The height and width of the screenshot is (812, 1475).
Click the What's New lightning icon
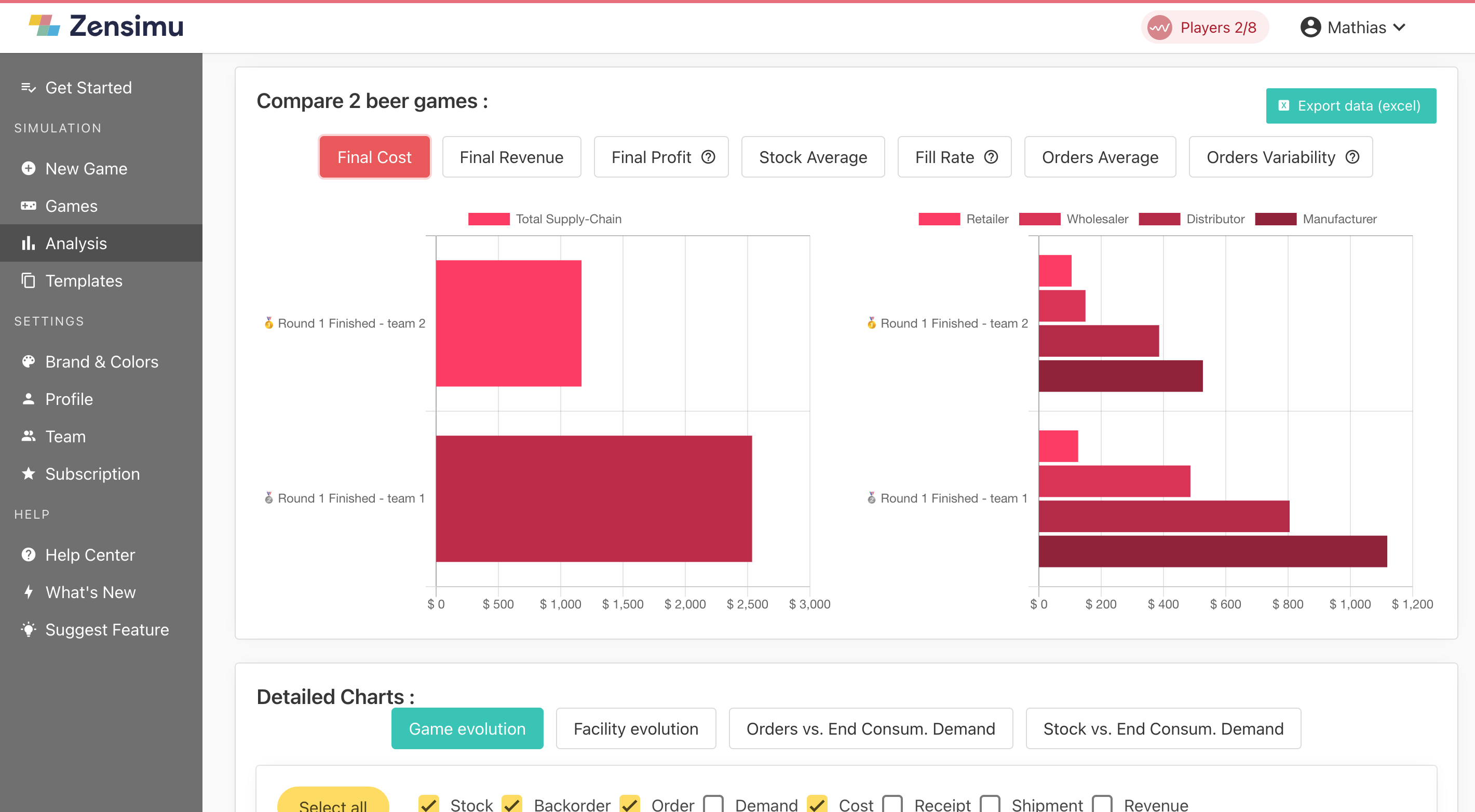28,591
